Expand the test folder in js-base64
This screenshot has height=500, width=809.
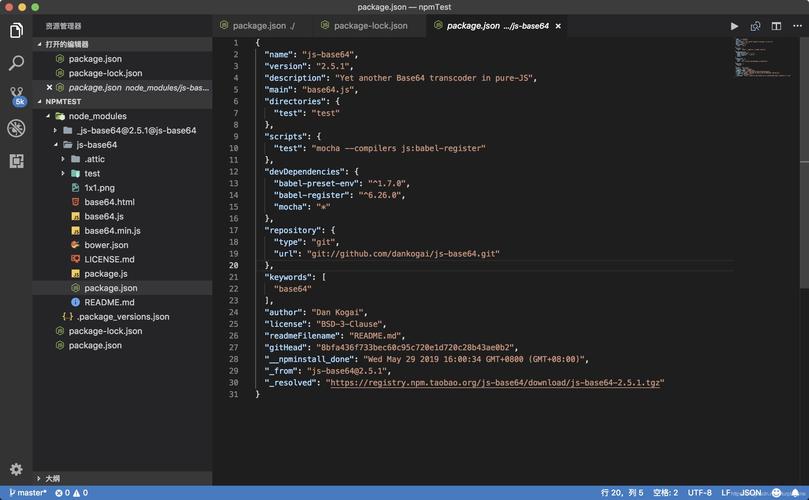91,173
